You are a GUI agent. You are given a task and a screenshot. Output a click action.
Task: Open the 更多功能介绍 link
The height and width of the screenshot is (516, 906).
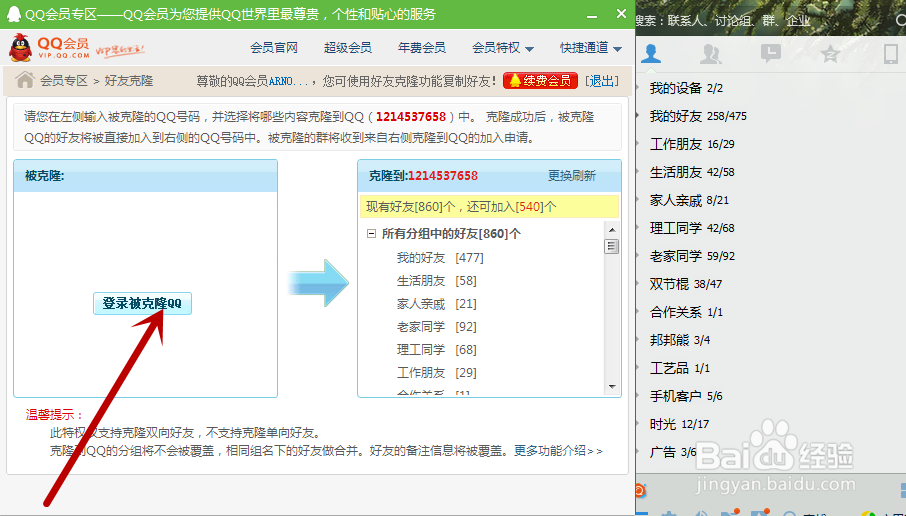click(558, 451)
